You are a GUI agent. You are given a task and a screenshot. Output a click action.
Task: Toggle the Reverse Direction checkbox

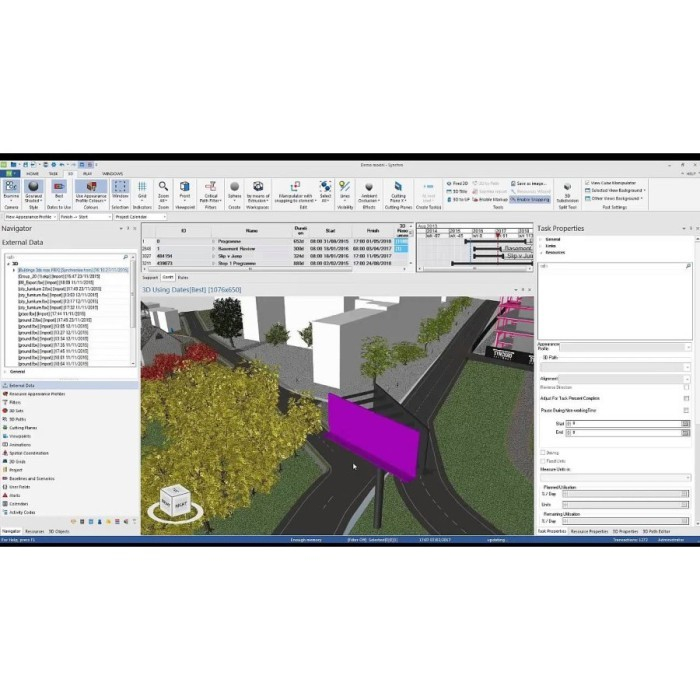686,388
